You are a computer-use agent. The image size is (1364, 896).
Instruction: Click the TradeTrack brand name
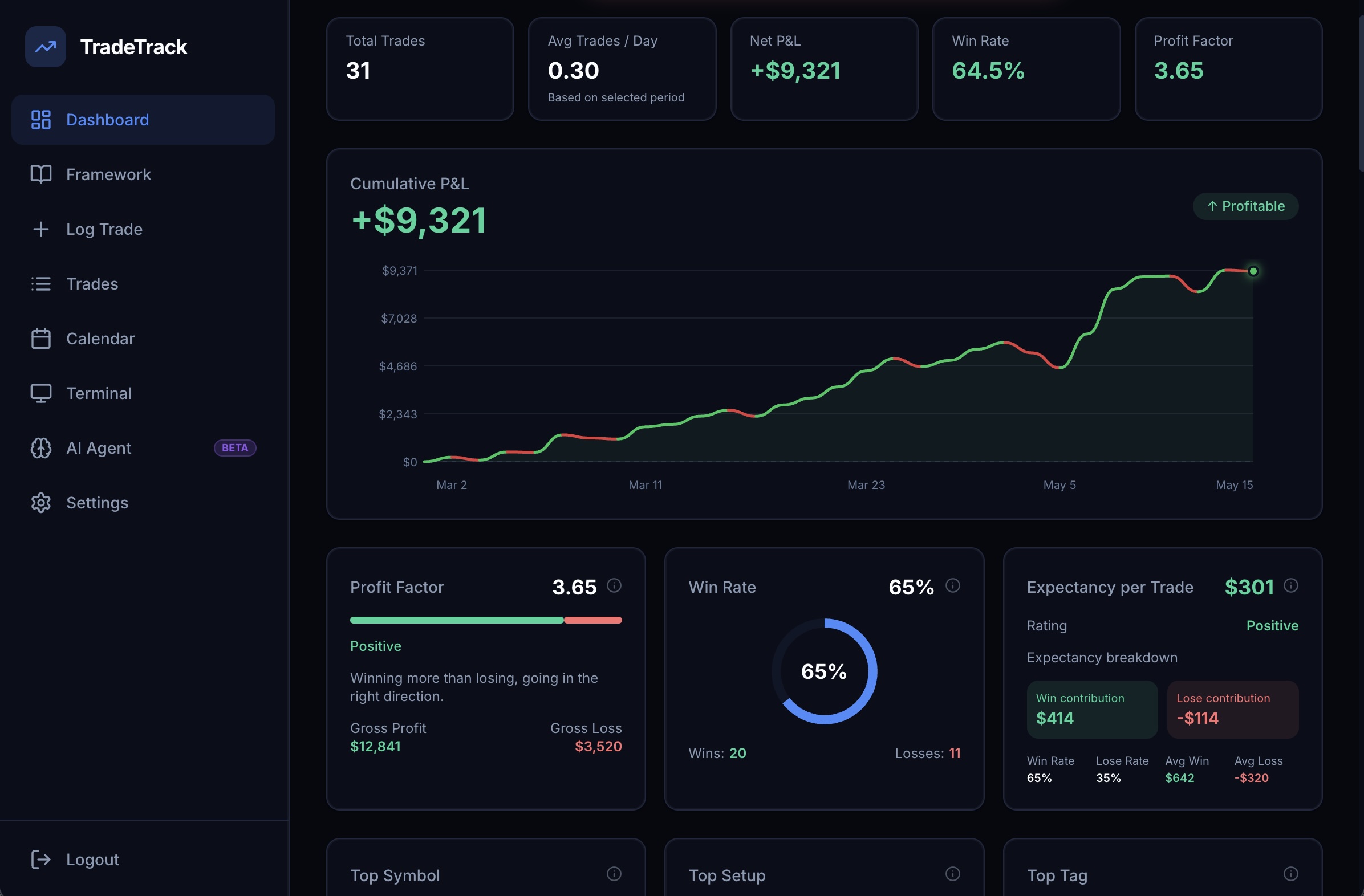[x=133, y=47]
